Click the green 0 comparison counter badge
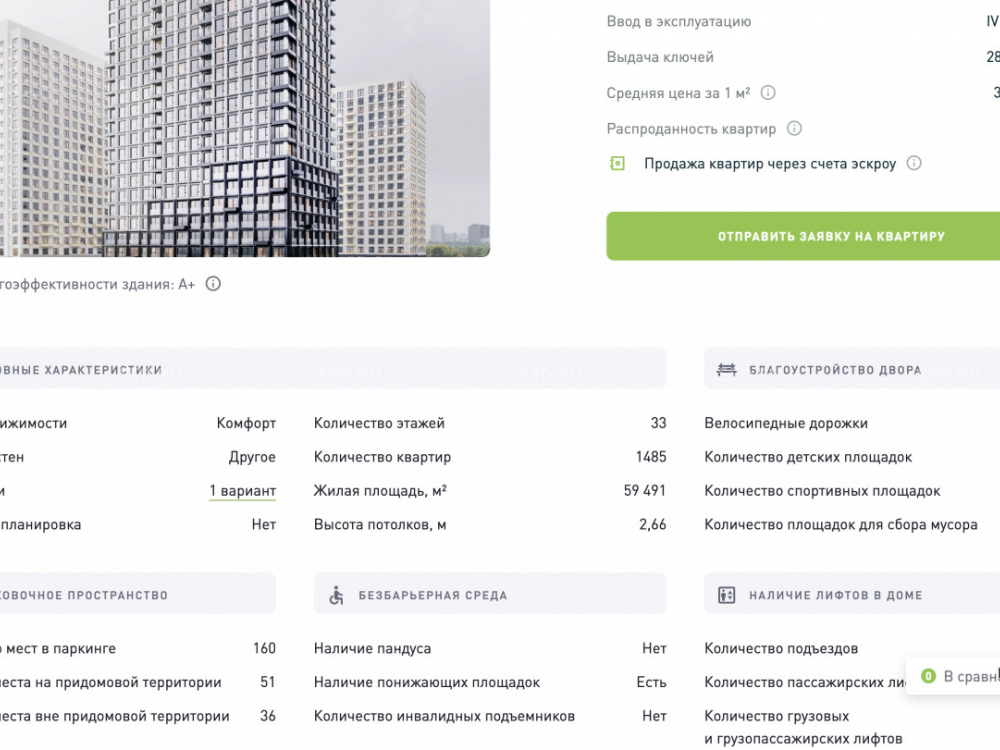Viewport: 1000px width, 750px height. (927, 677)
